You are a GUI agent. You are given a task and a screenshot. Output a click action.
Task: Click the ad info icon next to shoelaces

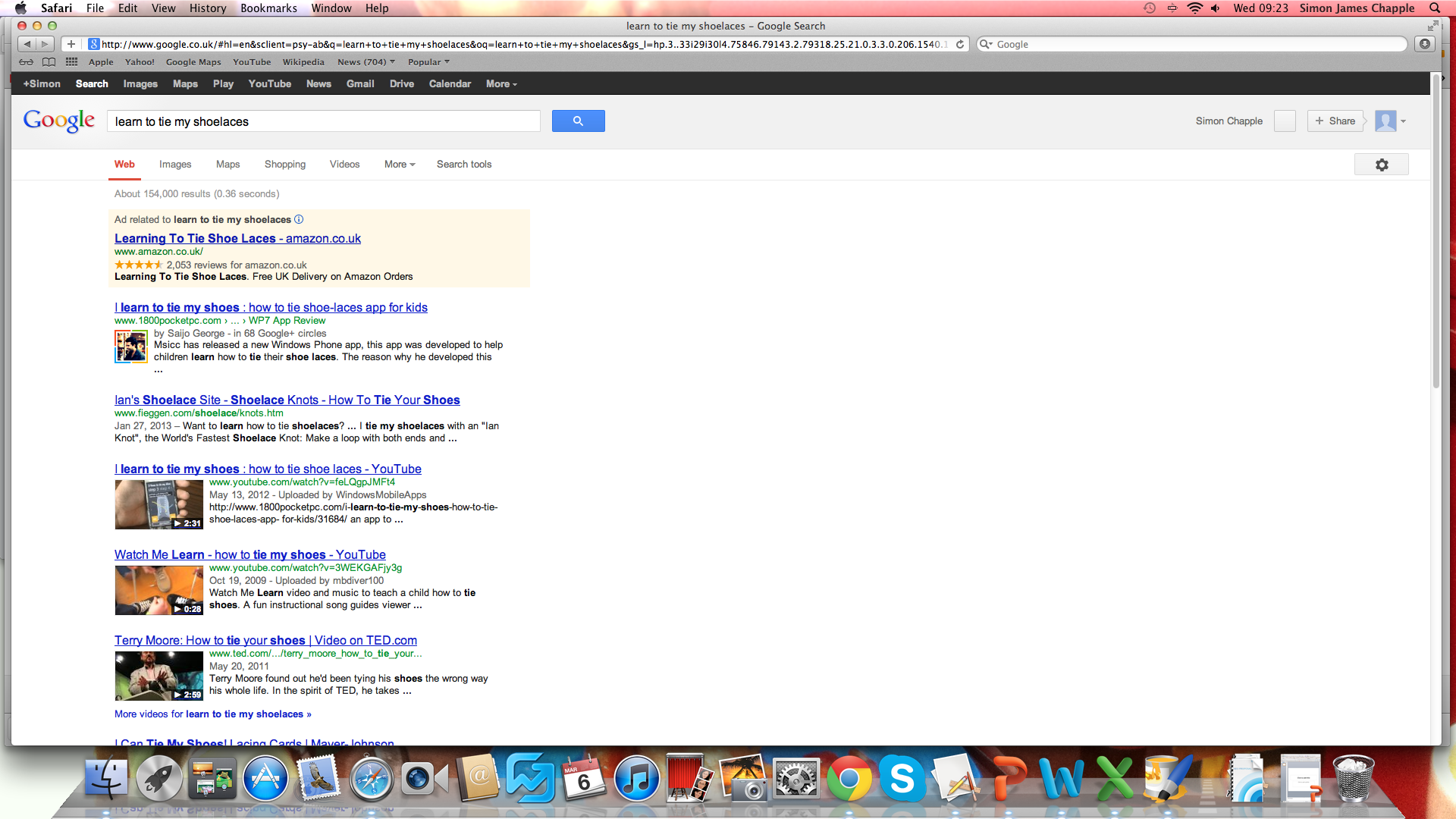coord(299,219)
